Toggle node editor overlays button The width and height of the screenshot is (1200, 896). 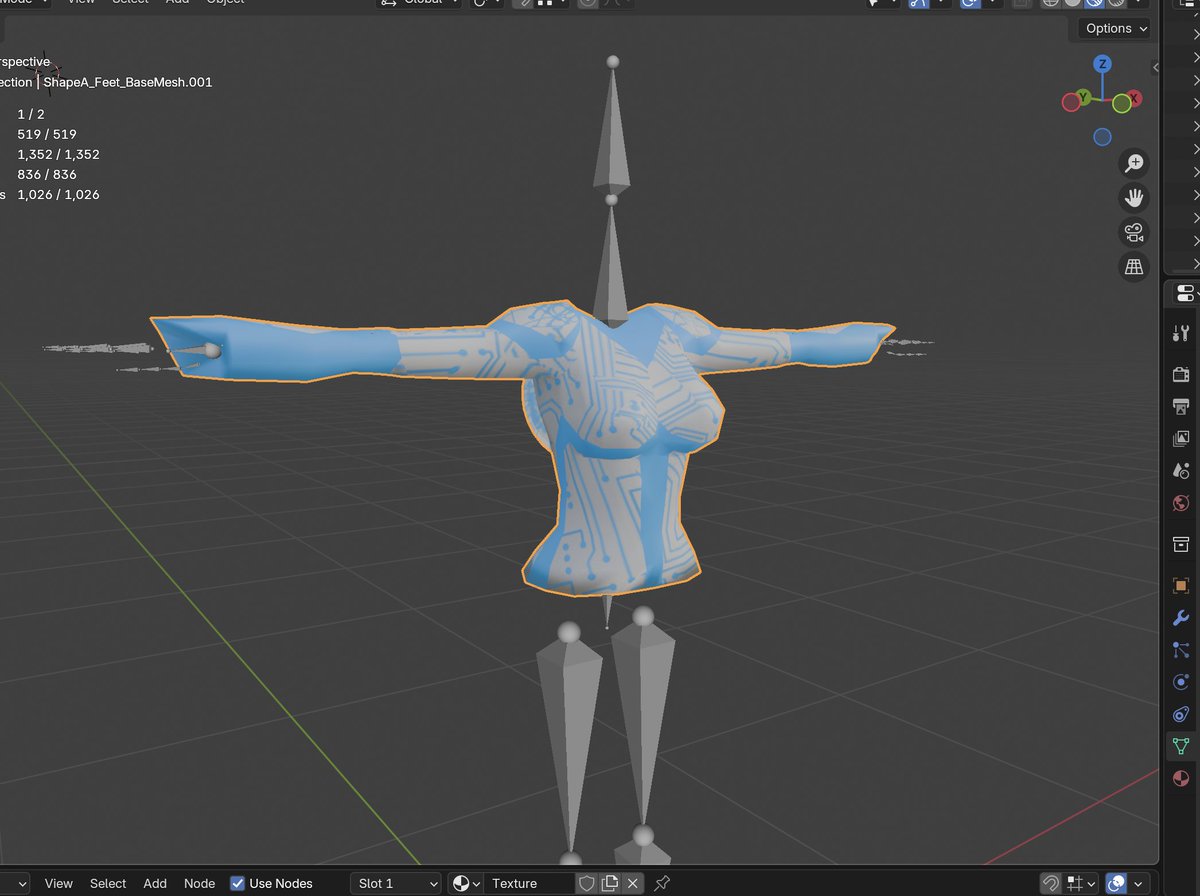[1117, 883]
